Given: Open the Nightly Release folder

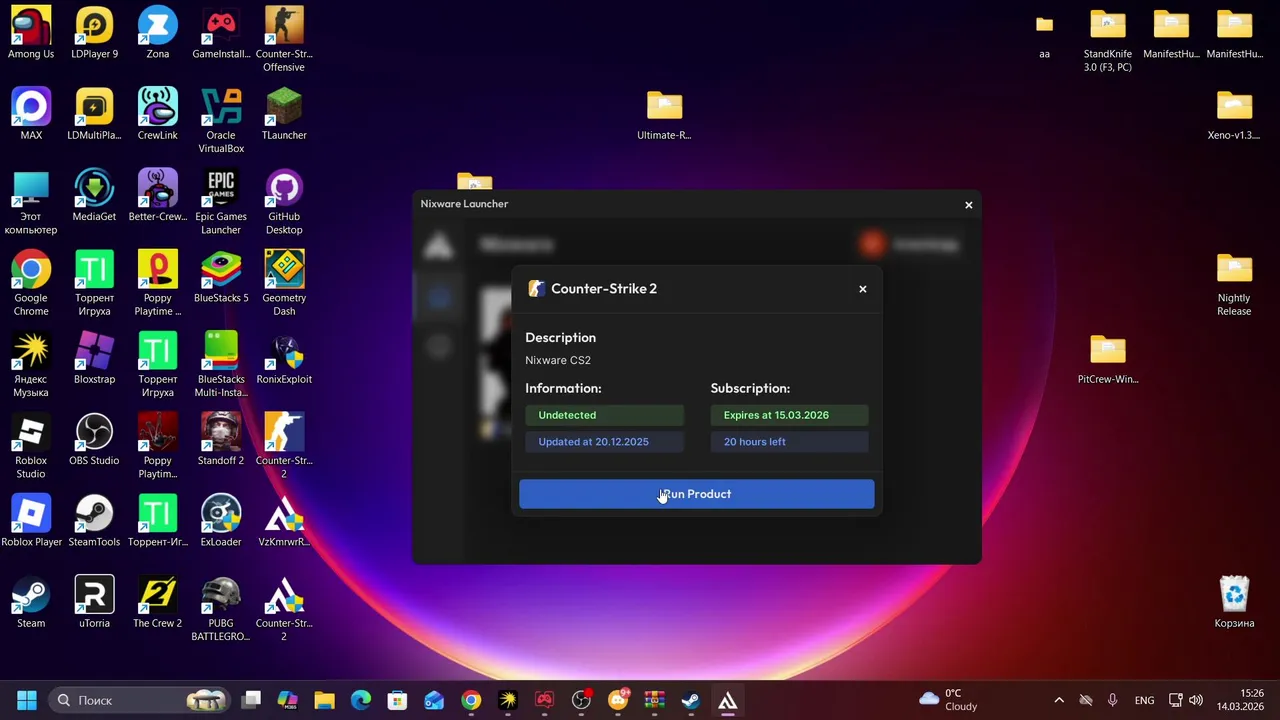Looking at the screenshot, I should click(x=1234, y=284).
